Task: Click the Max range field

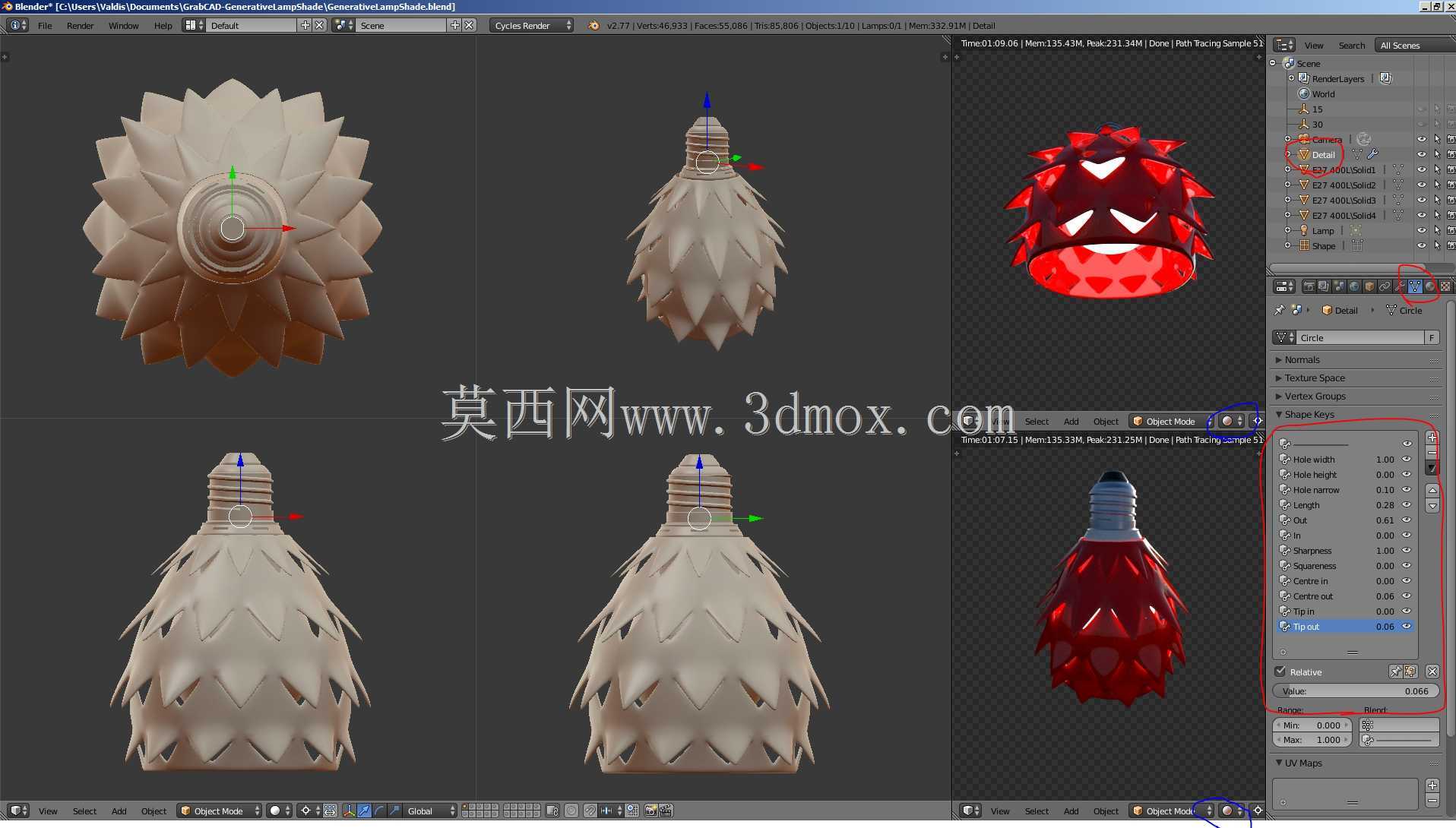Action: pyautogui.click(x=1312, y=739)
